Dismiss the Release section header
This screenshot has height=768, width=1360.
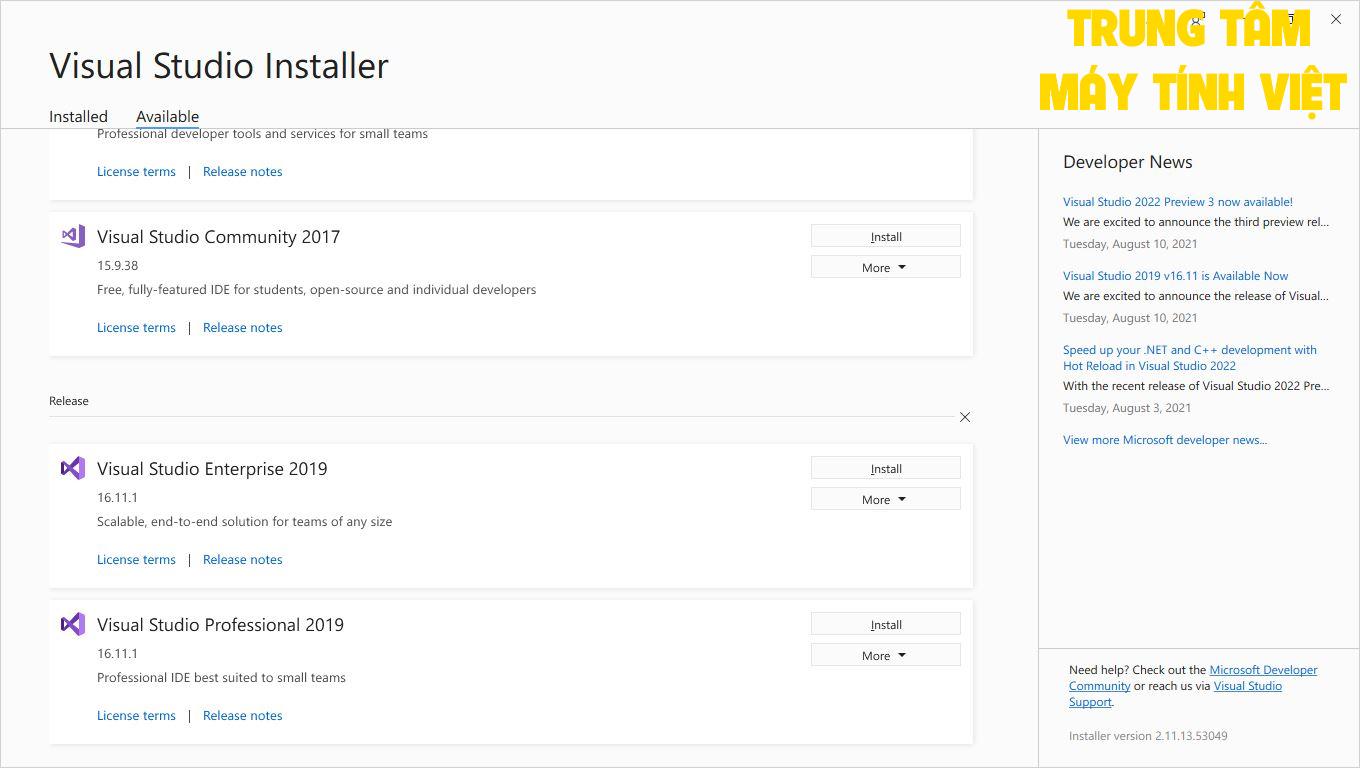pos(964,417)
